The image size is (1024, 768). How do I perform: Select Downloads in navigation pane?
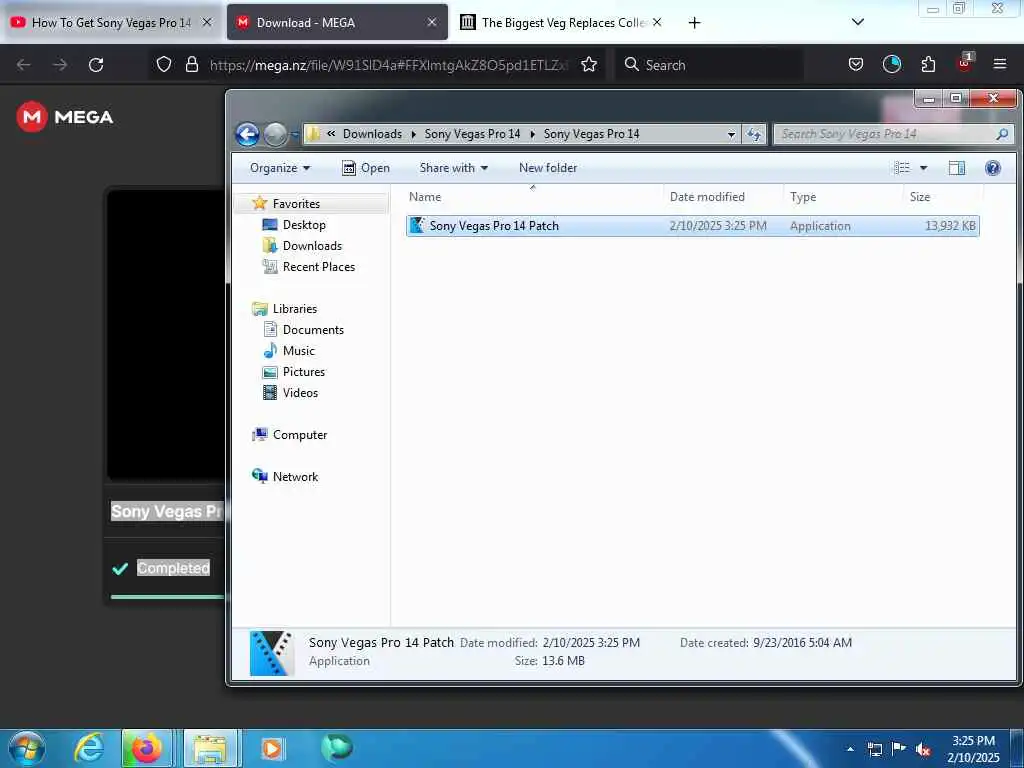click(x=312, y=246)
